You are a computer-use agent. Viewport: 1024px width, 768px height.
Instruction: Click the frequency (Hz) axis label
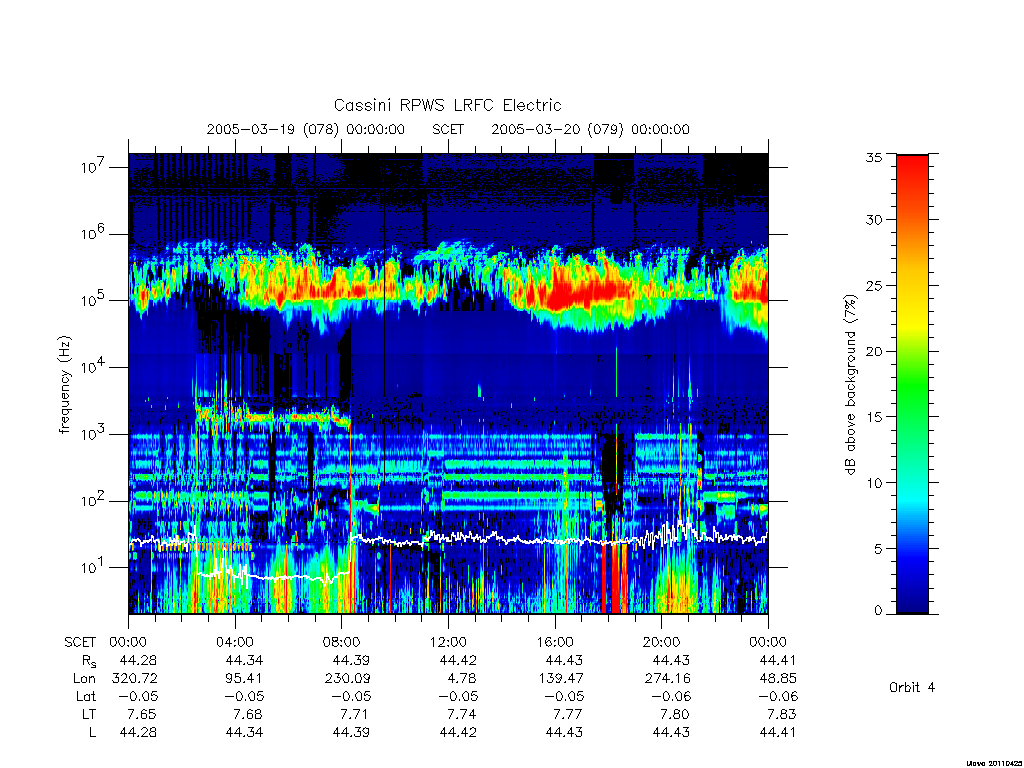pyautogui.click(x=64, y=385)
